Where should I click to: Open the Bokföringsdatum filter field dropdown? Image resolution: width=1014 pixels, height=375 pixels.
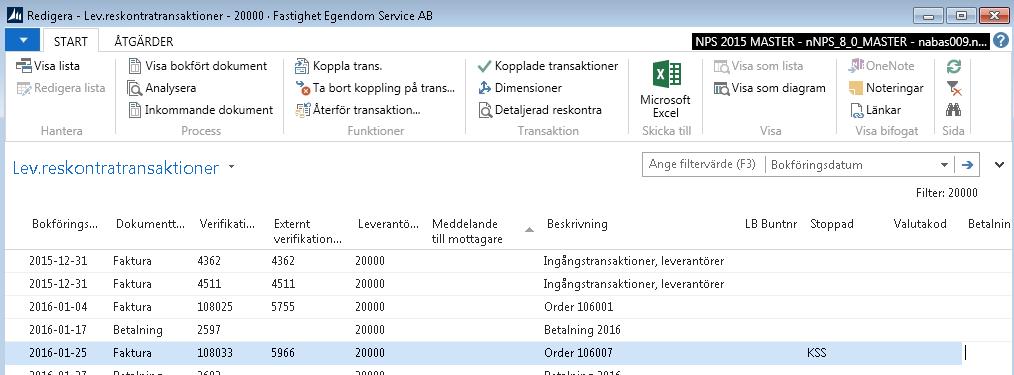(x=945, y=165)
